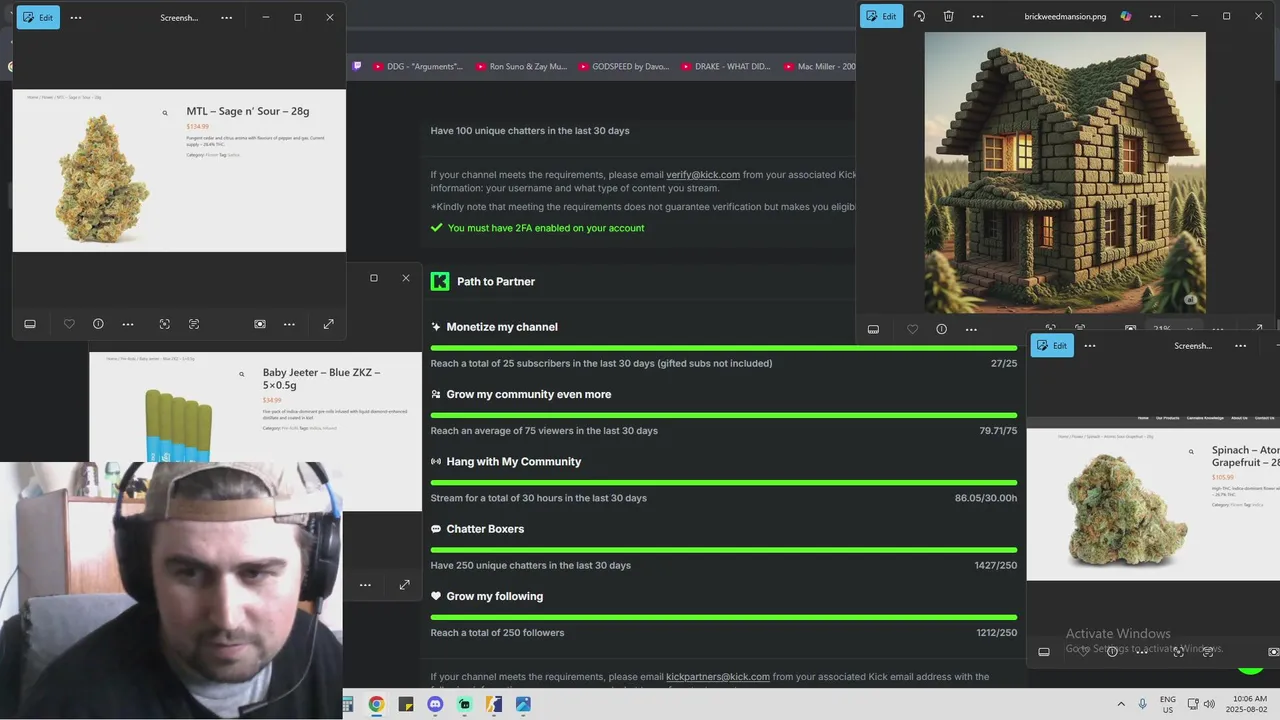
Task: Open the three-dot menu in the Baby Jeeter window toolbar
Action: tap(365, 585)
